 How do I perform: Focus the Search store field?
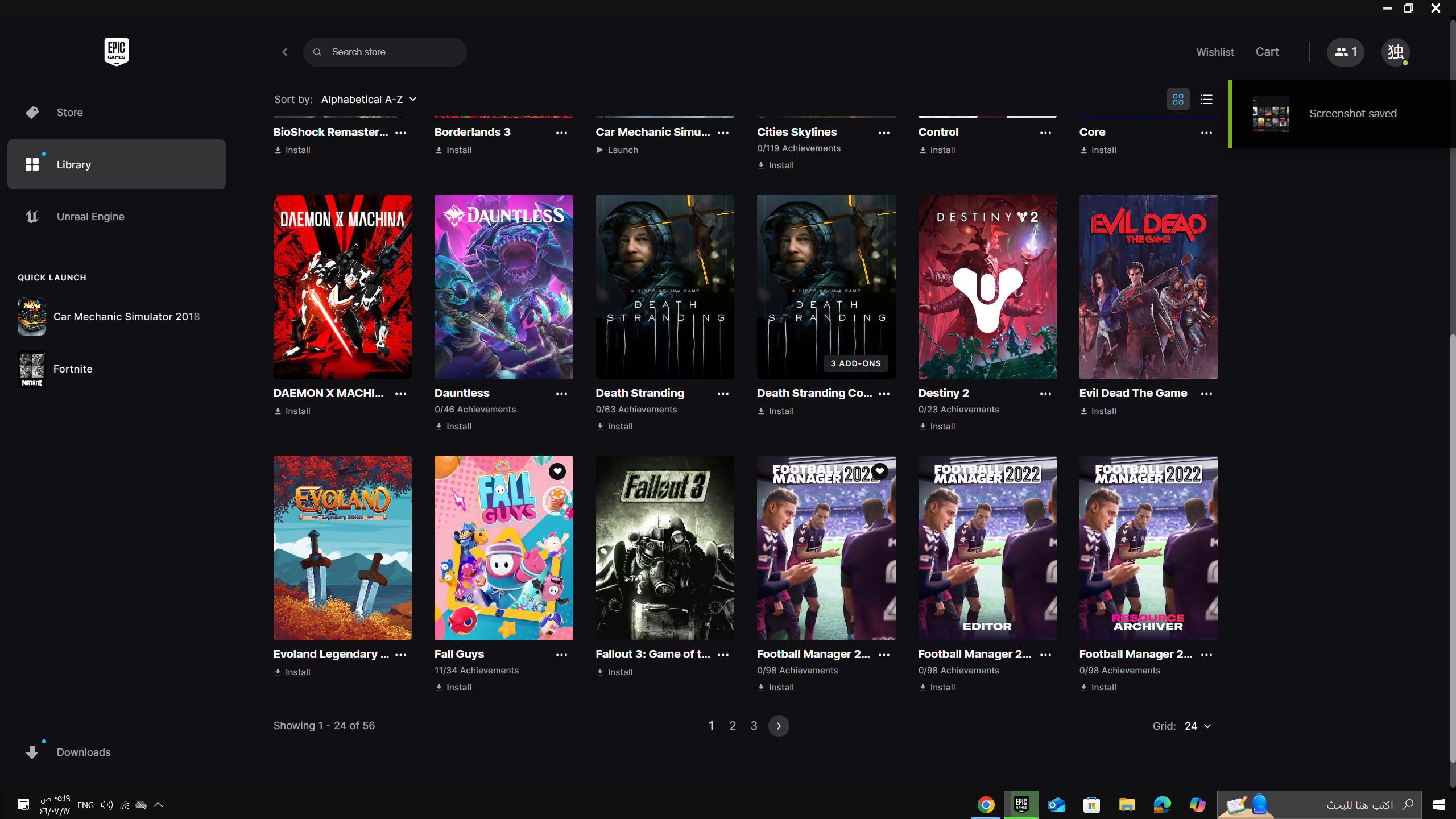click(x=385, y=52)
